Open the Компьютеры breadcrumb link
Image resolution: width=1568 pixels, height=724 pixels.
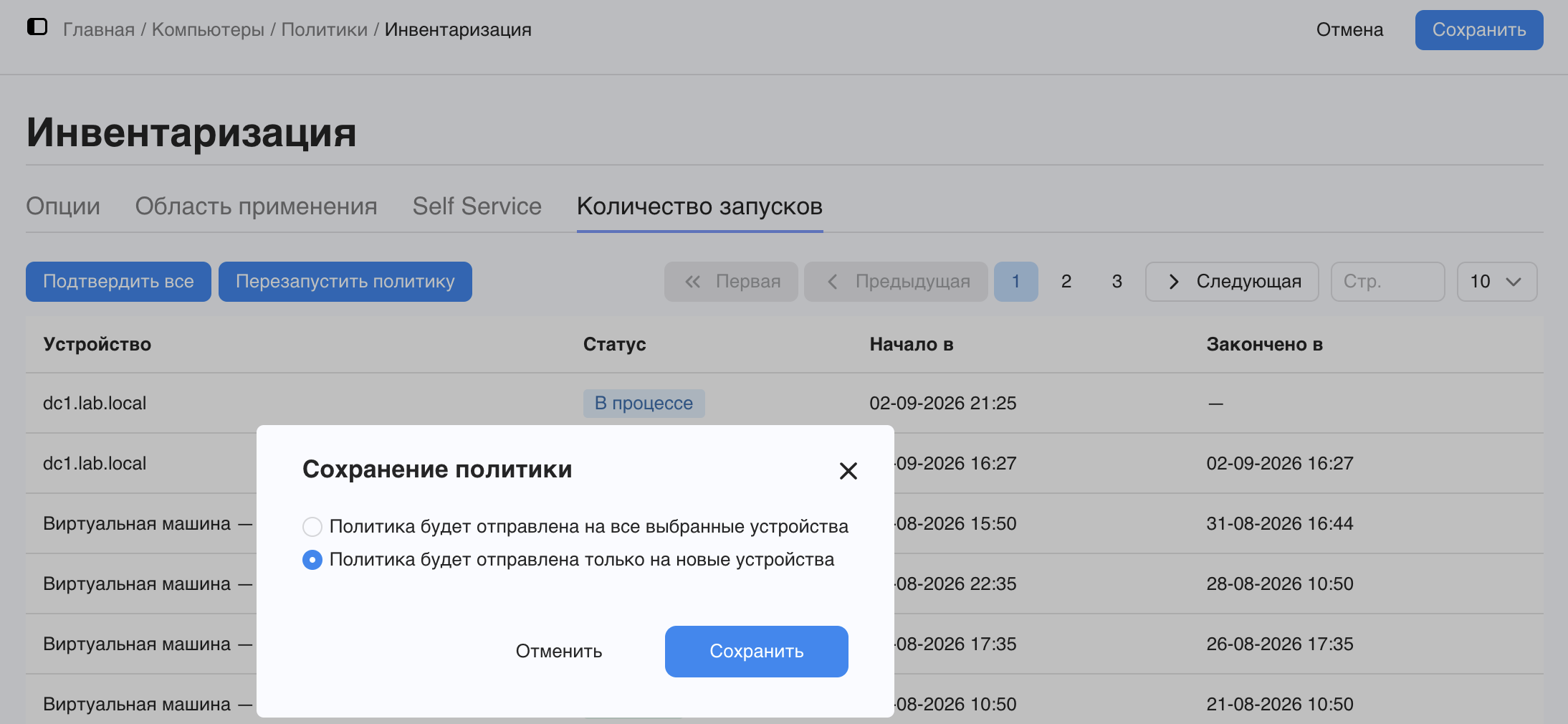[208, 30]
